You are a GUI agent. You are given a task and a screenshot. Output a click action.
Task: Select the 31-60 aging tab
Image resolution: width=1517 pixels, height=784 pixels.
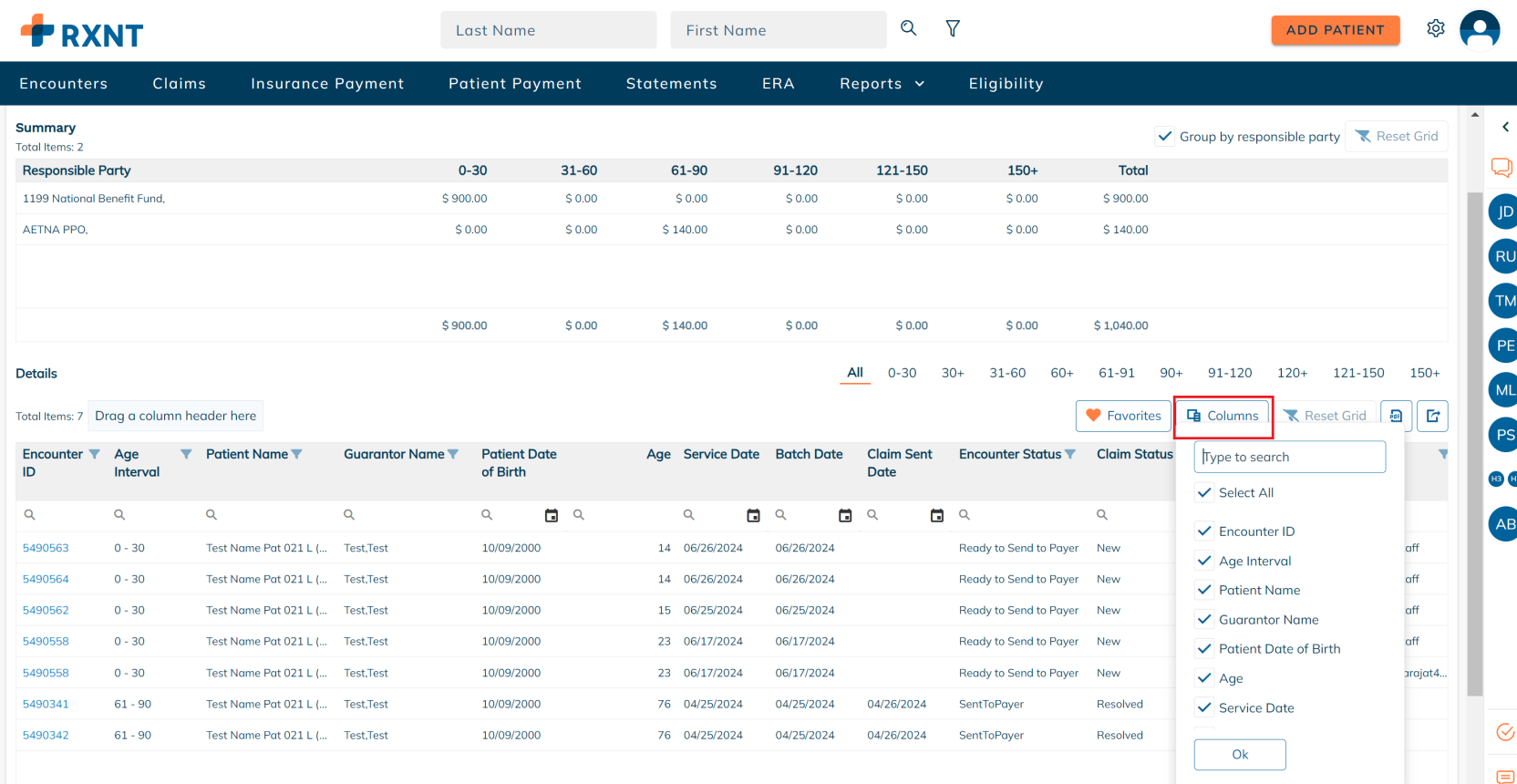pyautogui.click(x=1007, y=373)
